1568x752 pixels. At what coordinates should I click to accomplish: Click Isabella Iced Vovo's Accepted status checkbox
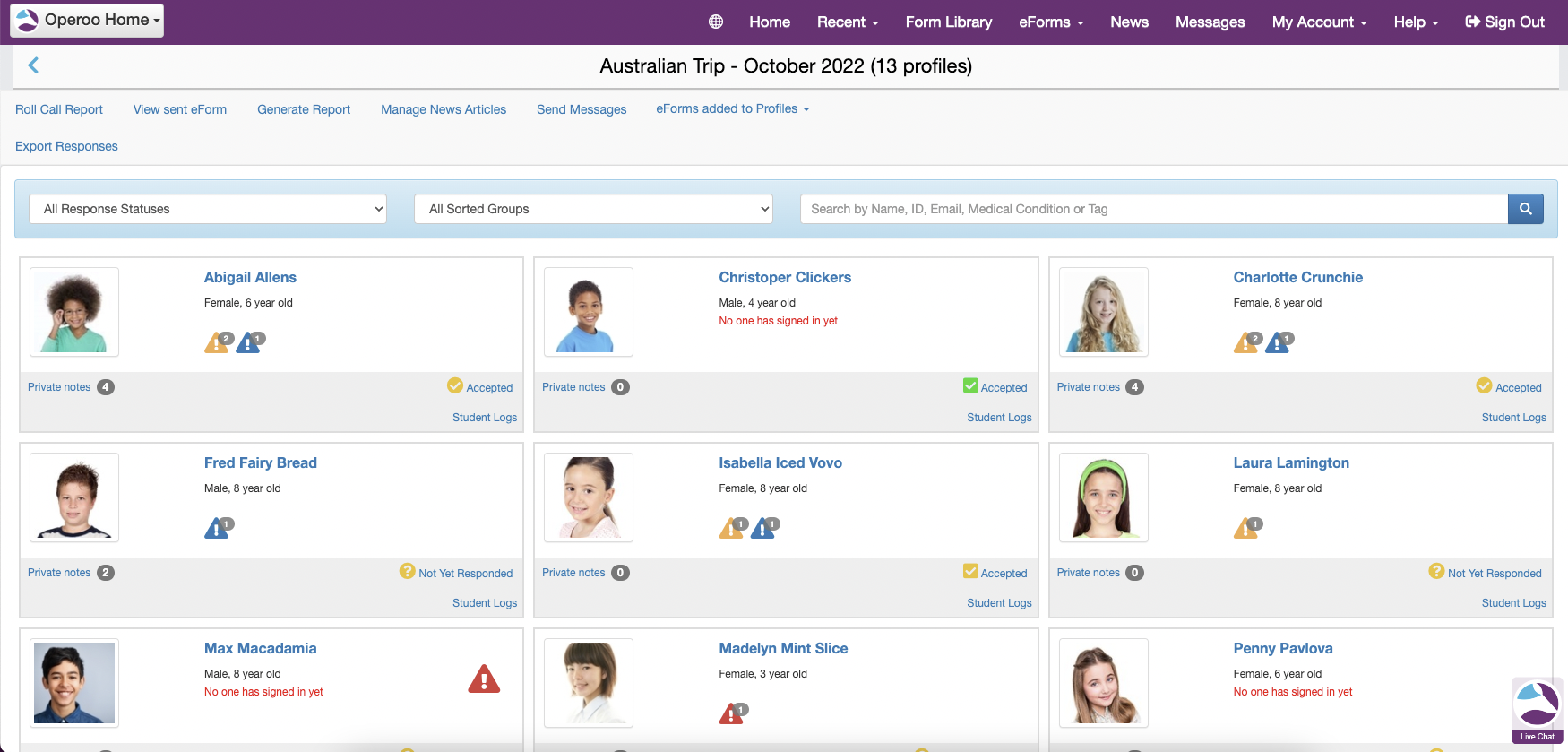970,572
